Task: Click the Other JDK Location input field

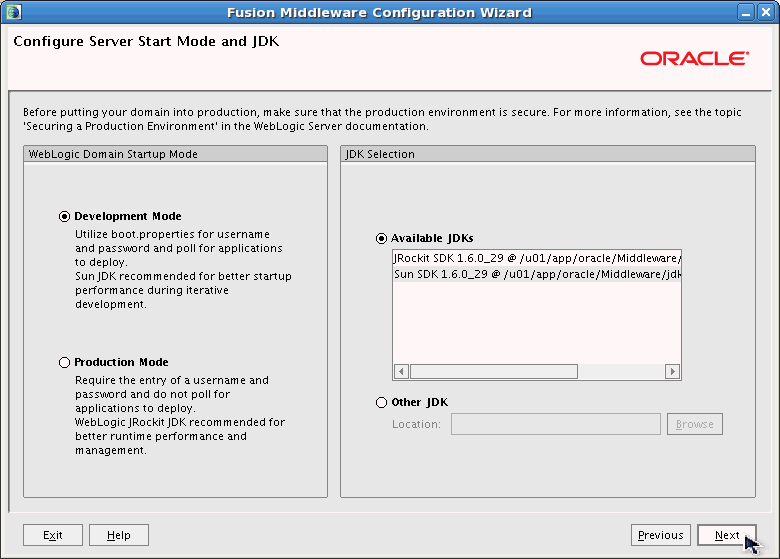Action: click(x=556, y=424)
